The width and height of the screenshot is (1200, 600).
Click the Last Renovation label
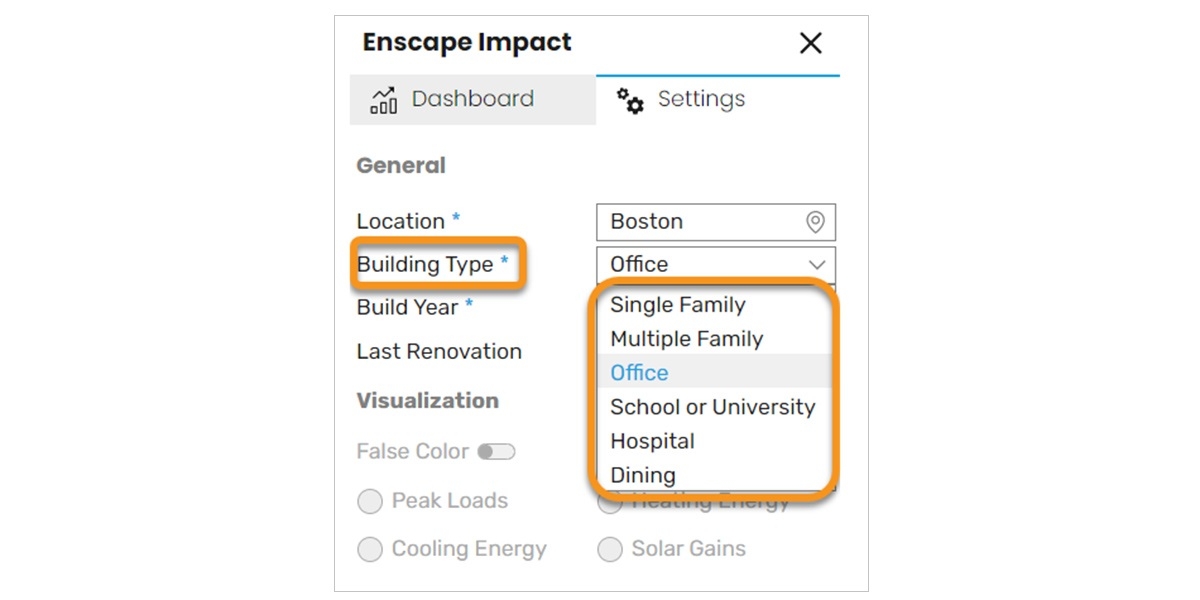click(x=438, y=351)
